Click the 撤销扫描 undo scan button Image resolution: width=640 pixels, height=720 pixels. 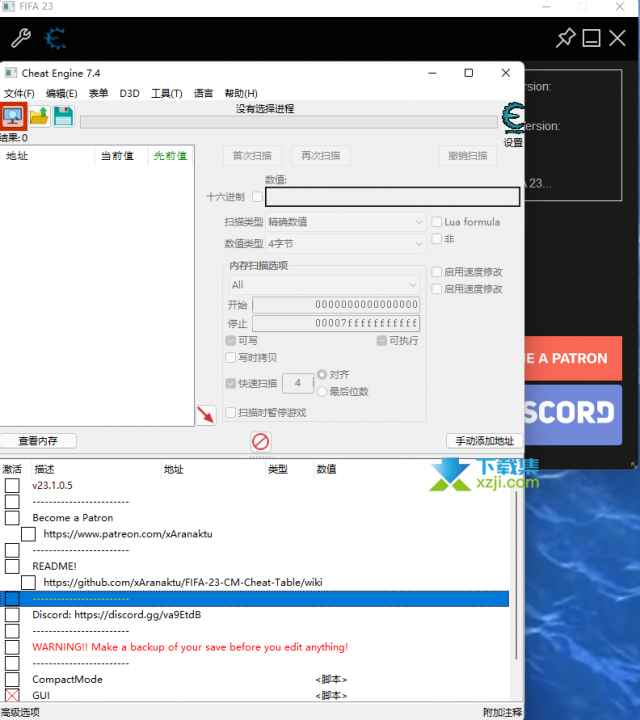click(x=468, y=156)
